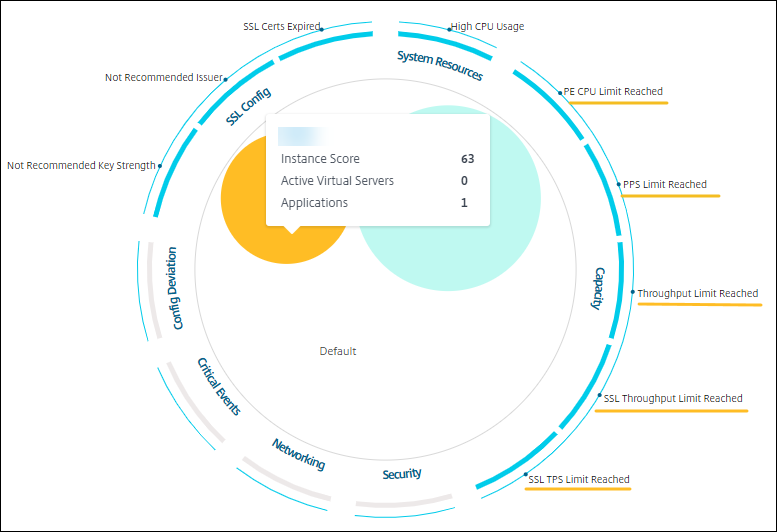Screen dimensions: 777x532
Task: Click the SSL Throughput Limit Reached indicator
Action: click(673, 398)
